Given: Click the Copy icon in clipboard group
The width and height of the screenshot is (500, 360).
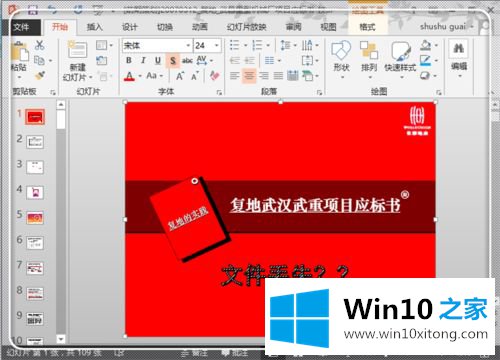Looking at the screenshot, I should point(39,60).
